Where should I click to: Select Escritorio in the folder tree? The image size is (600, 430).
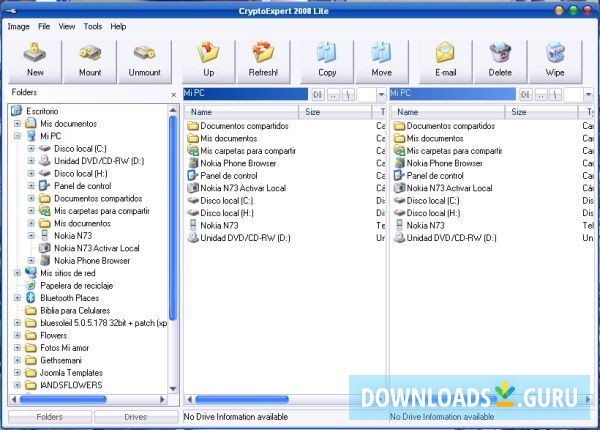coord(42,111)
